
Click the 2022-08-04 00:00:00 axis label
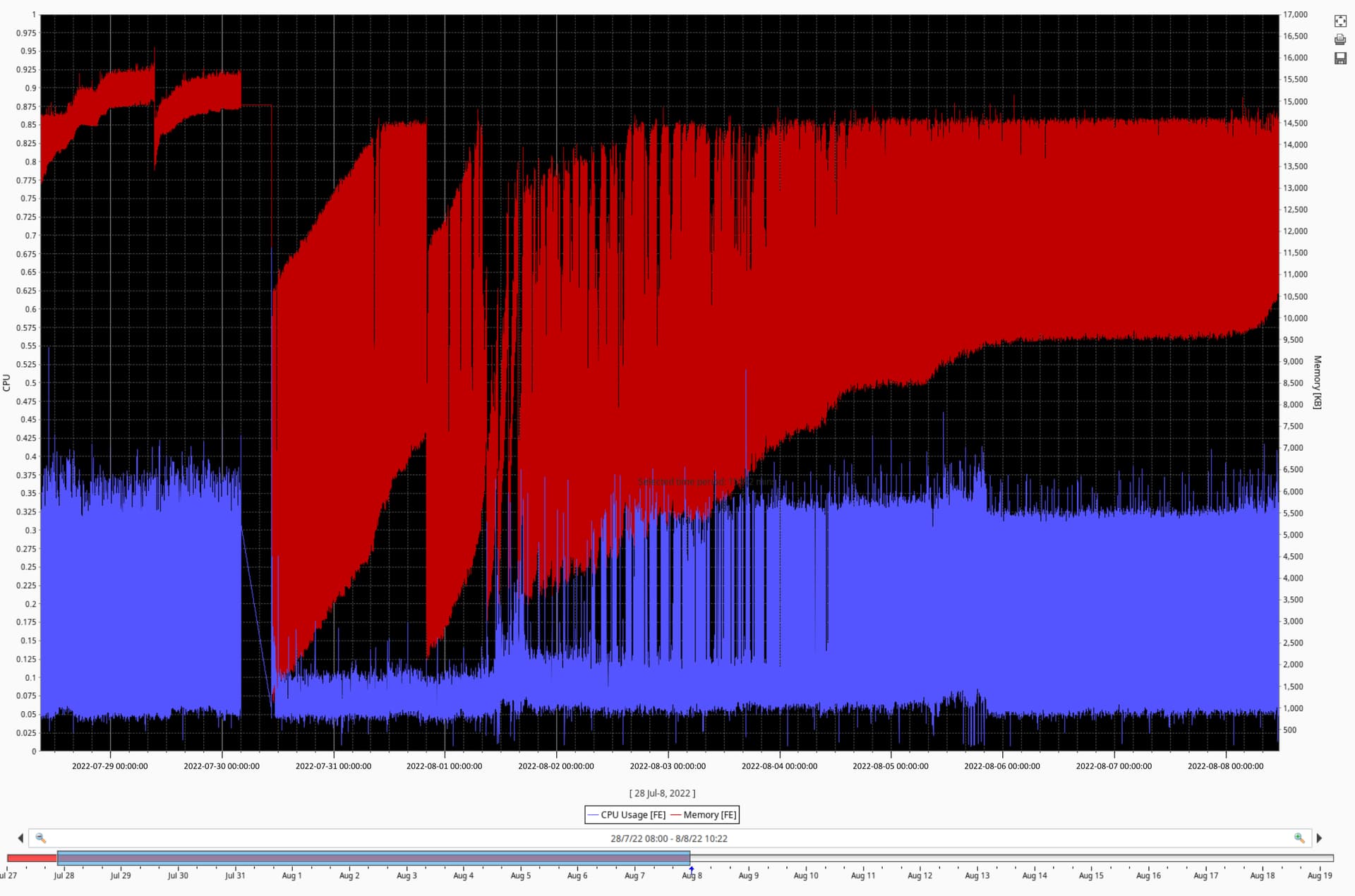tap(779, 766)
